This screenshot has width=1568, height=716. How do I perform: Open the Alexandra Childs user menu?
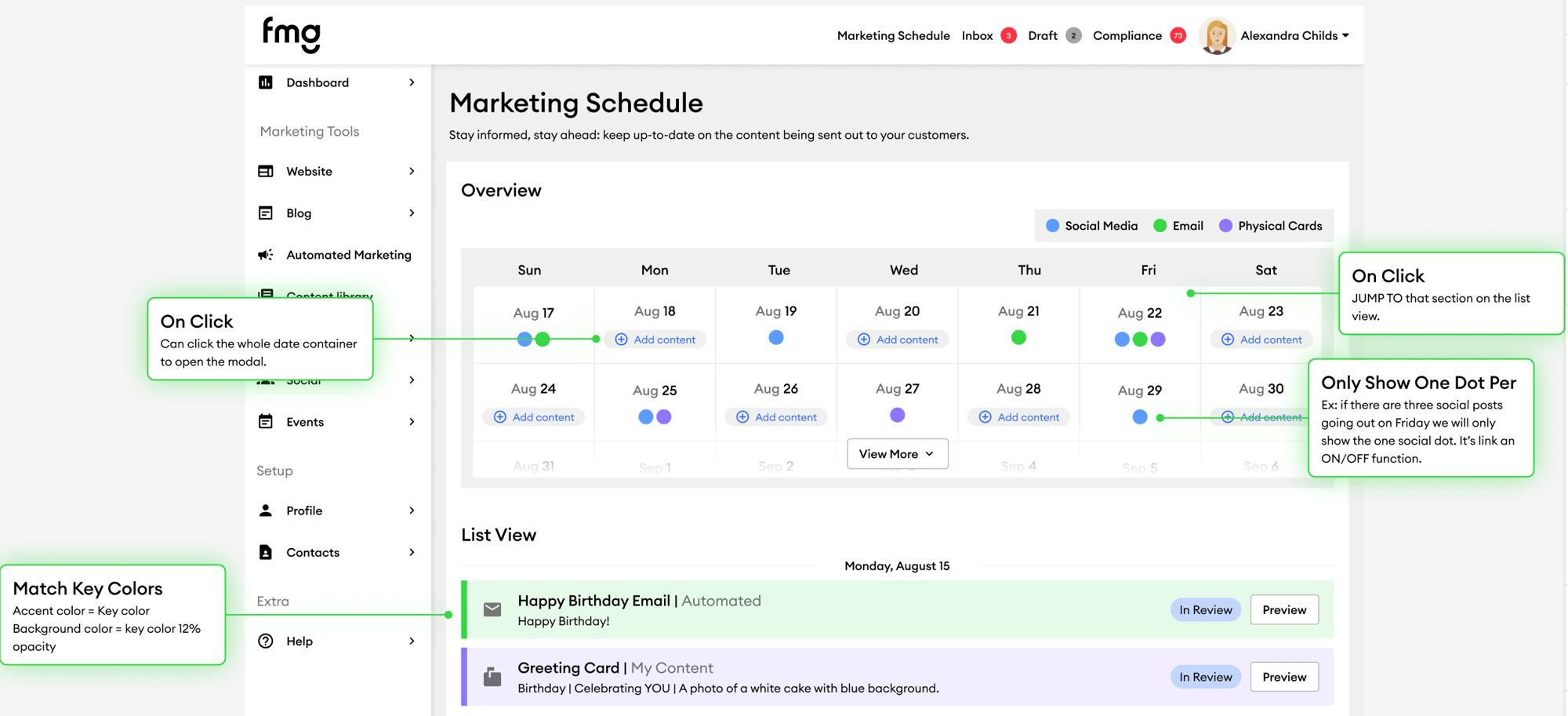pos(1294,36)
